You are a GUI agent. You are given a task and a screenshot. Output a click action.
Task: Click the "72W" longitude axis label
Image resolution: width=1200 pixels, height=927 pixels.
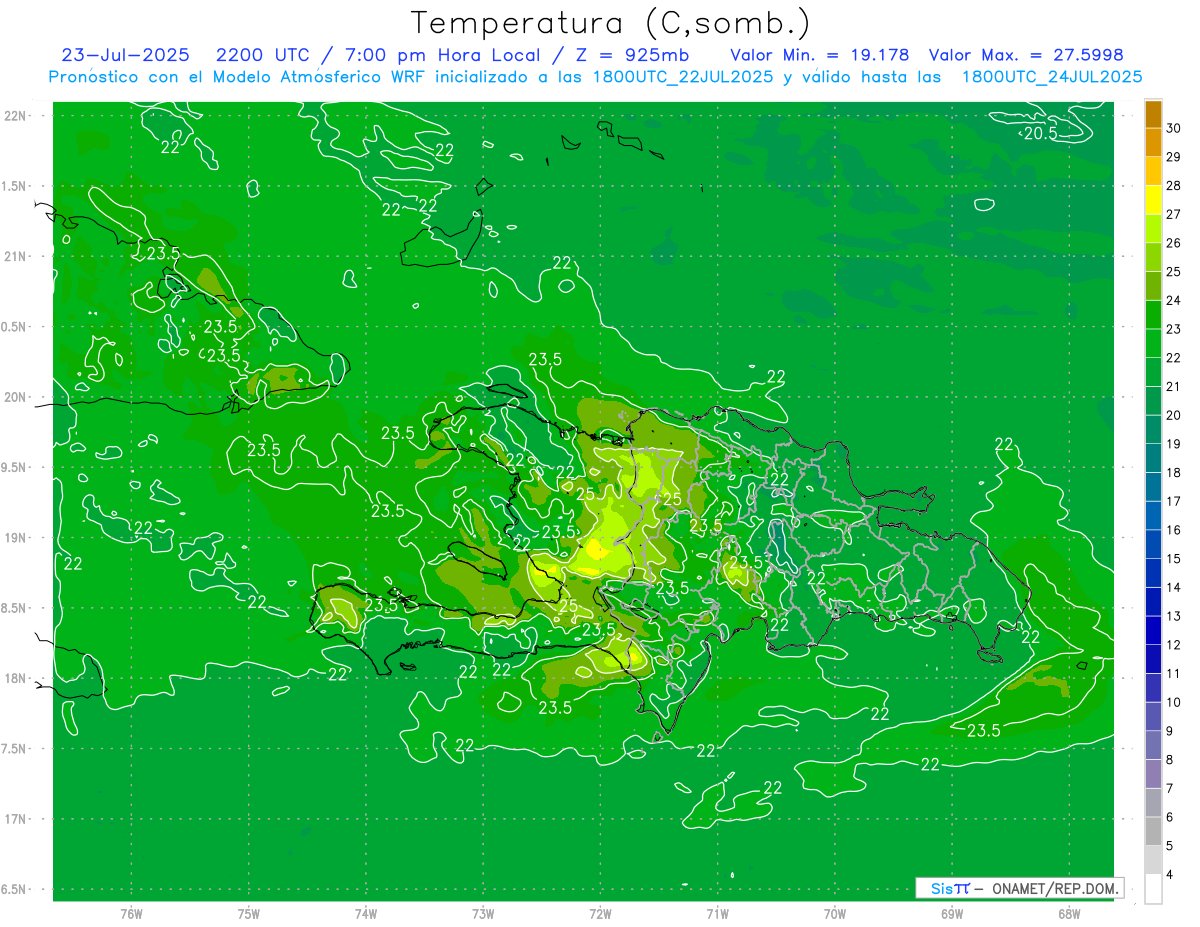pyautogui.click(x=600, y=913)
